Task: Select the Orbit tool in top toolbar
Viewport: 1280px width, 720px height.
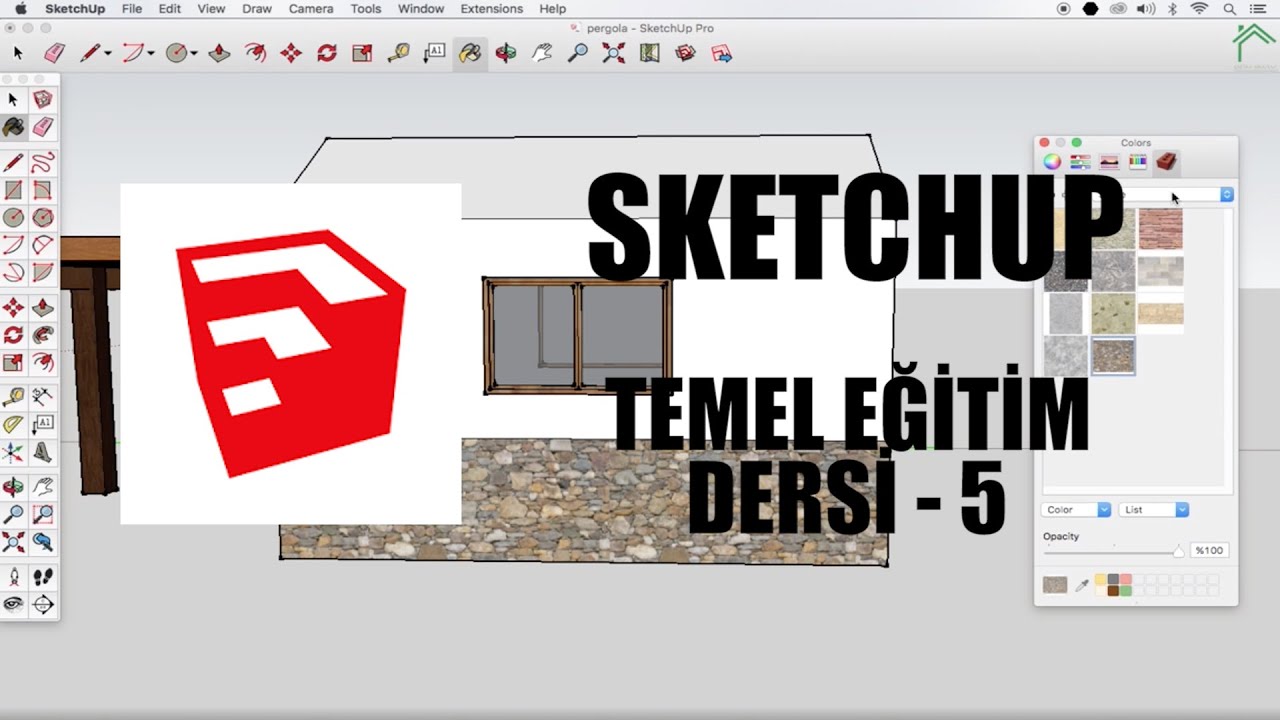Action: pos(506,53)
